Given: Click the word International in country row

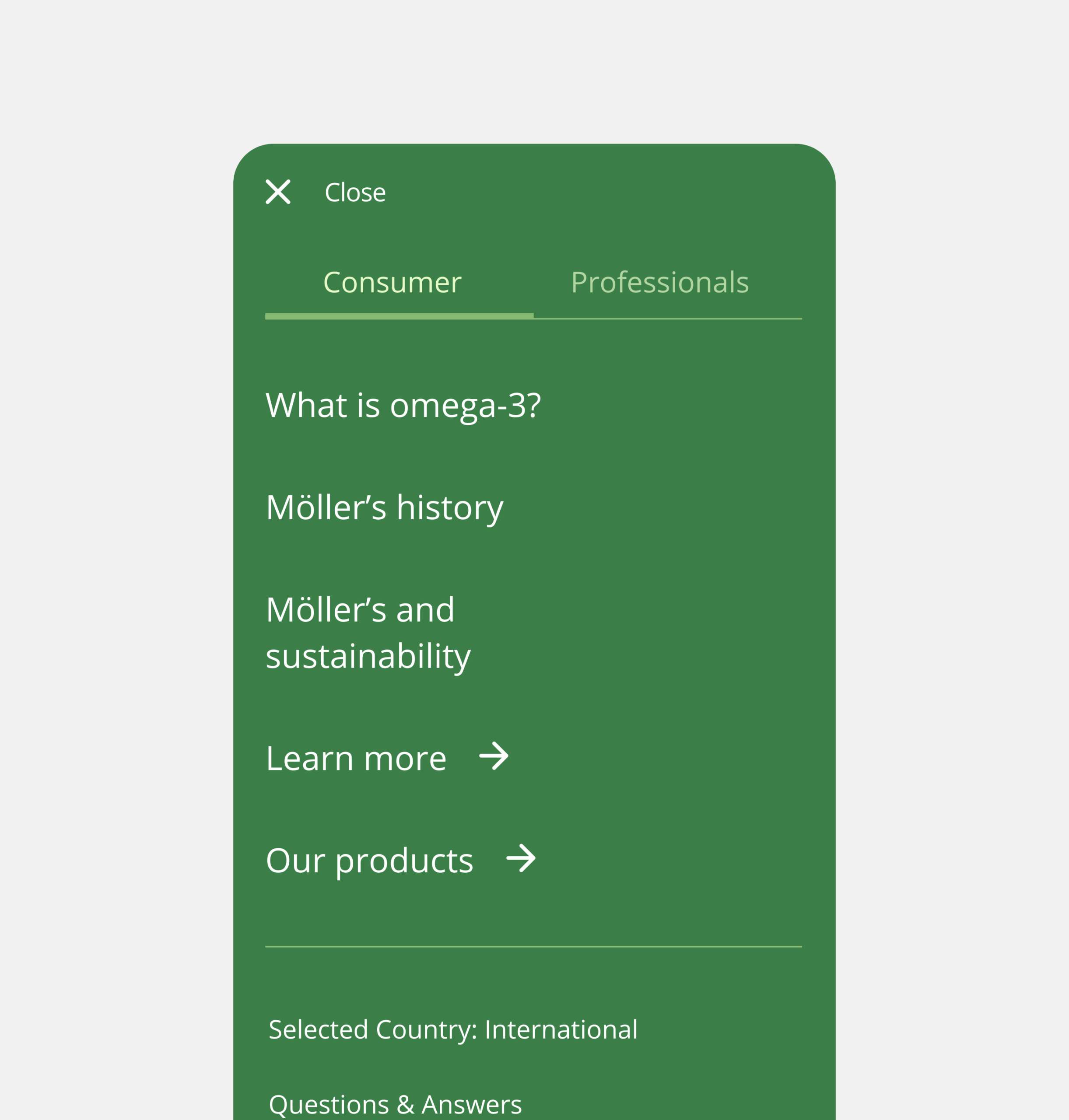Looking at the screenshot, I should point(561,1029).
